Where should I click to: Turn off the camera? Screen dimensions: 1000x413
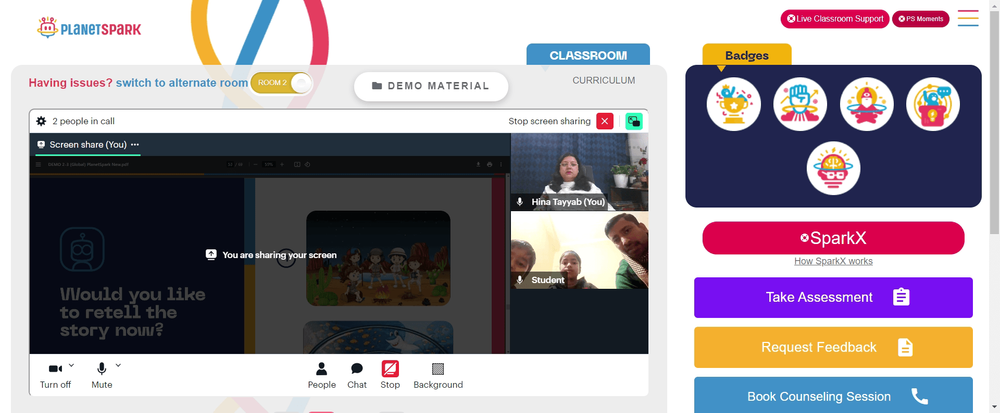click(x=55, y=375)
